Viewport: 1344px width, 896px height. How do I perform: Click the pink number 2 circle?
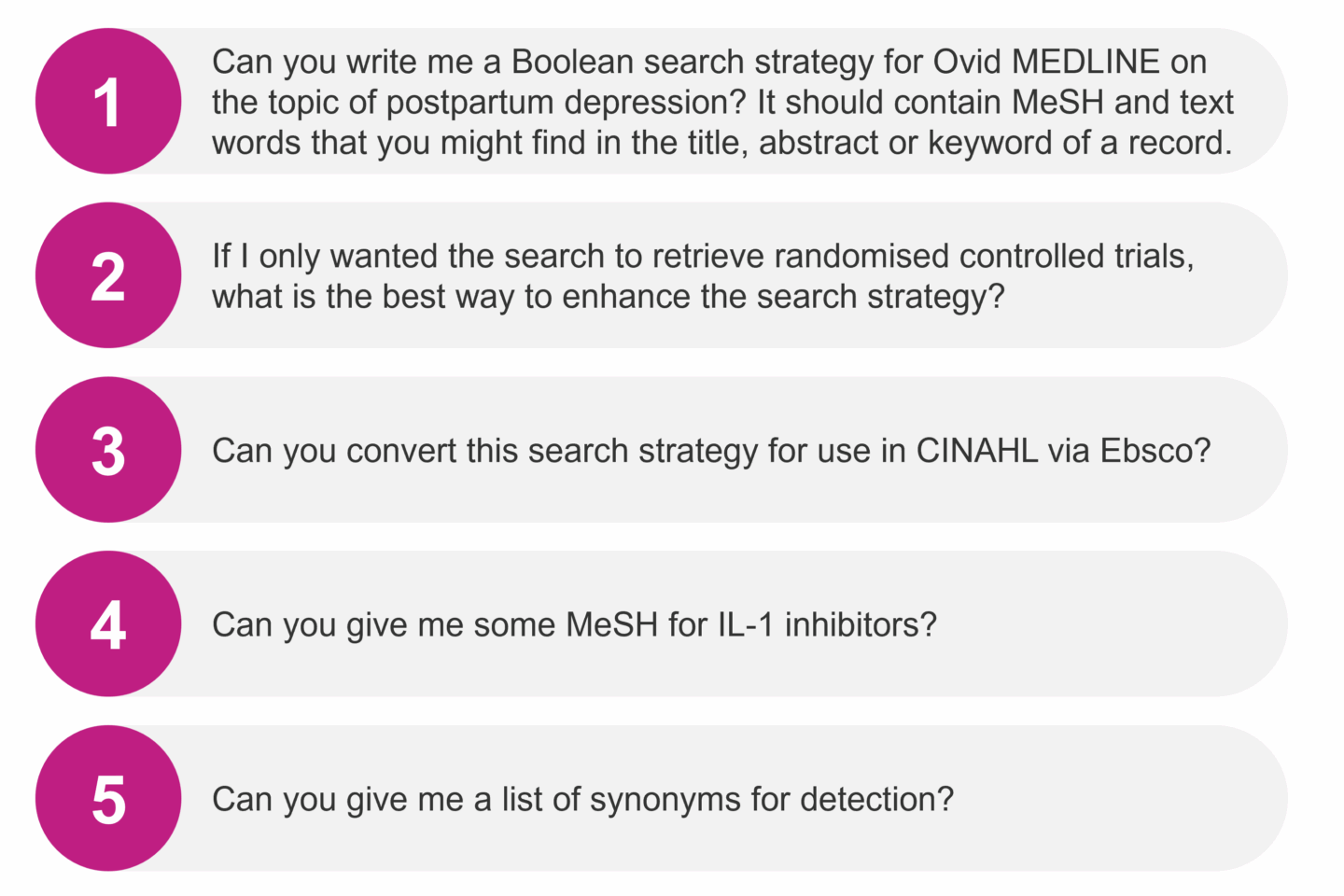(x=108, y=276)
